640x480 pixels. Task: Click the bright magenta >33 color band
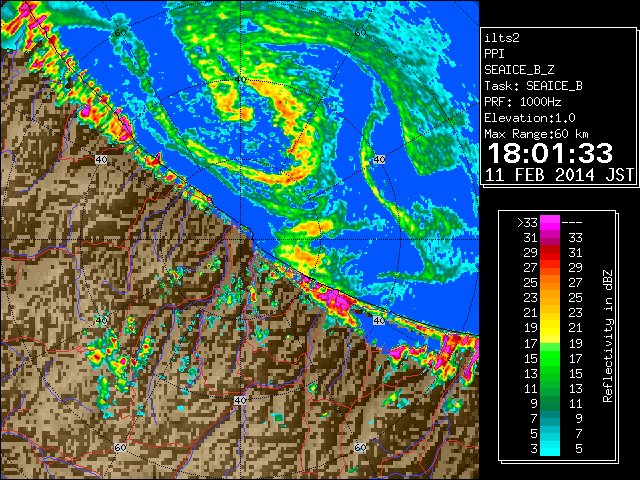[x=550, y=222]
